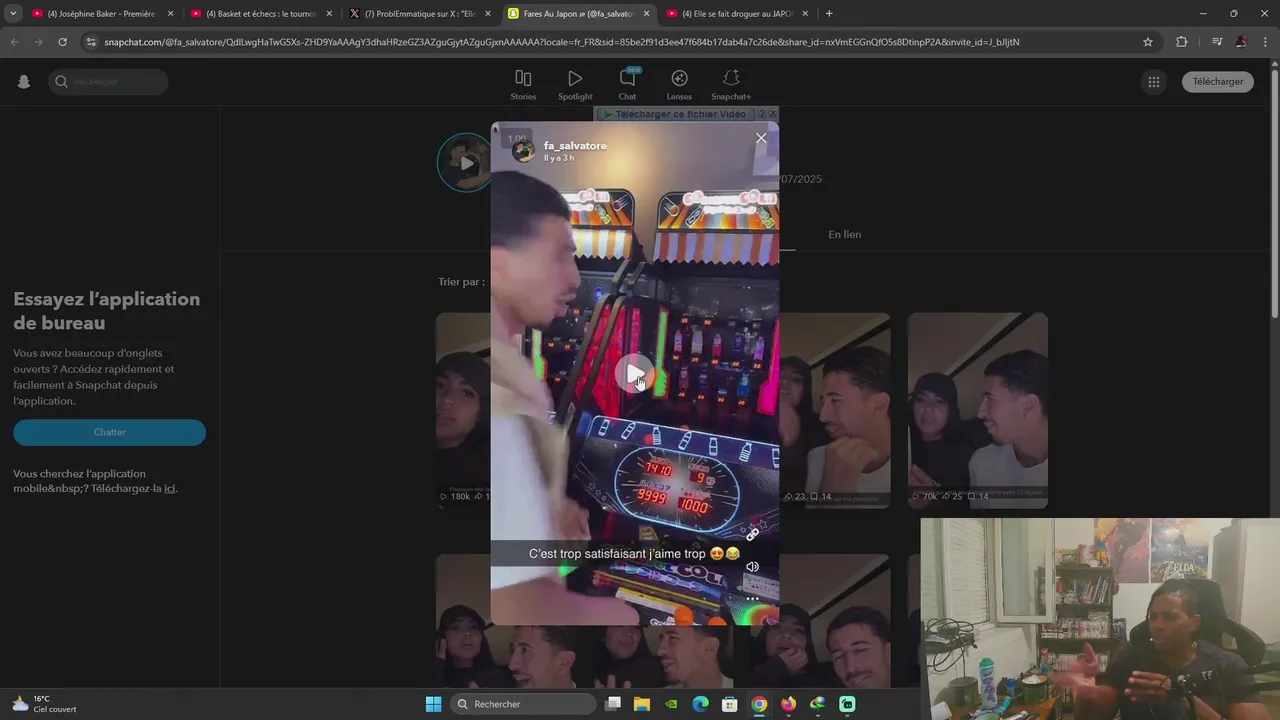
Task: Switch to the ProblEmmatique sur X tab
Action: coord(419,14)
